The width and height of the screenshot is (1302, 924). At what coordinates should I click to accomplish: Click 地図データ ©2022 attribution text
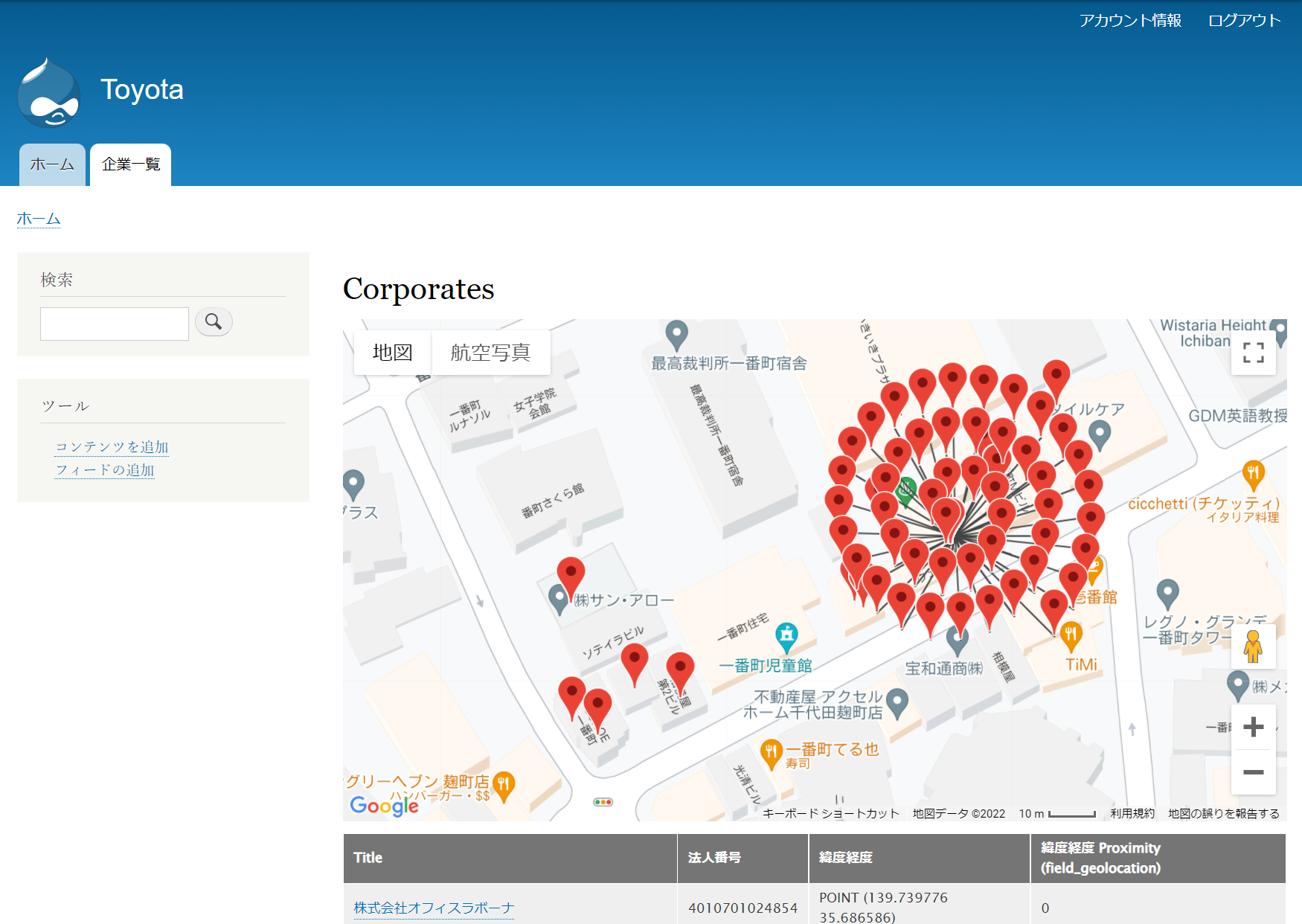(x=959, y=813)
